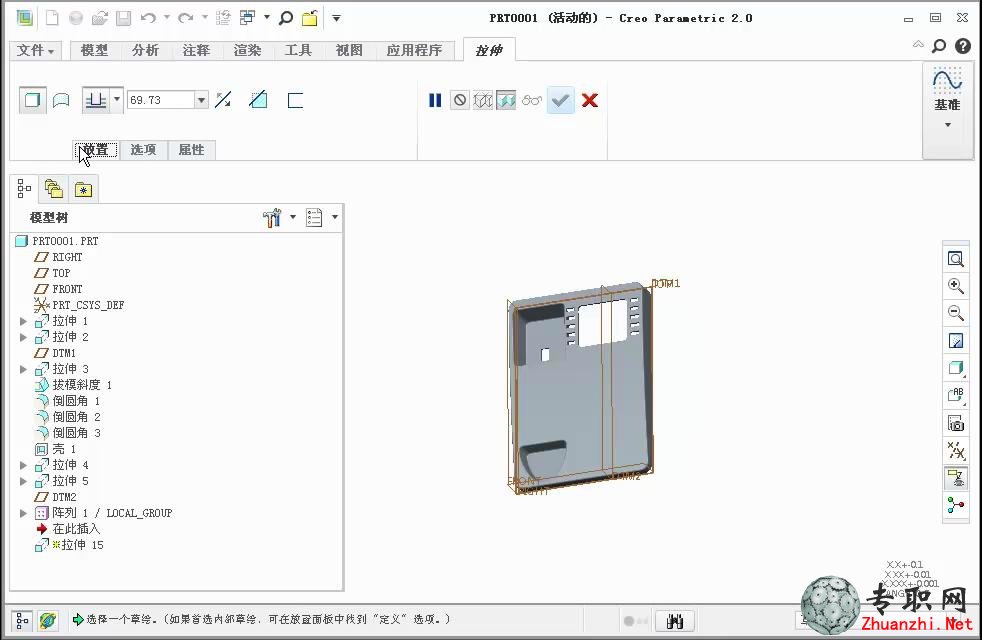Toggle the Remove material option
Viewport: 982px width, 640px height.
tap(258, 100)
